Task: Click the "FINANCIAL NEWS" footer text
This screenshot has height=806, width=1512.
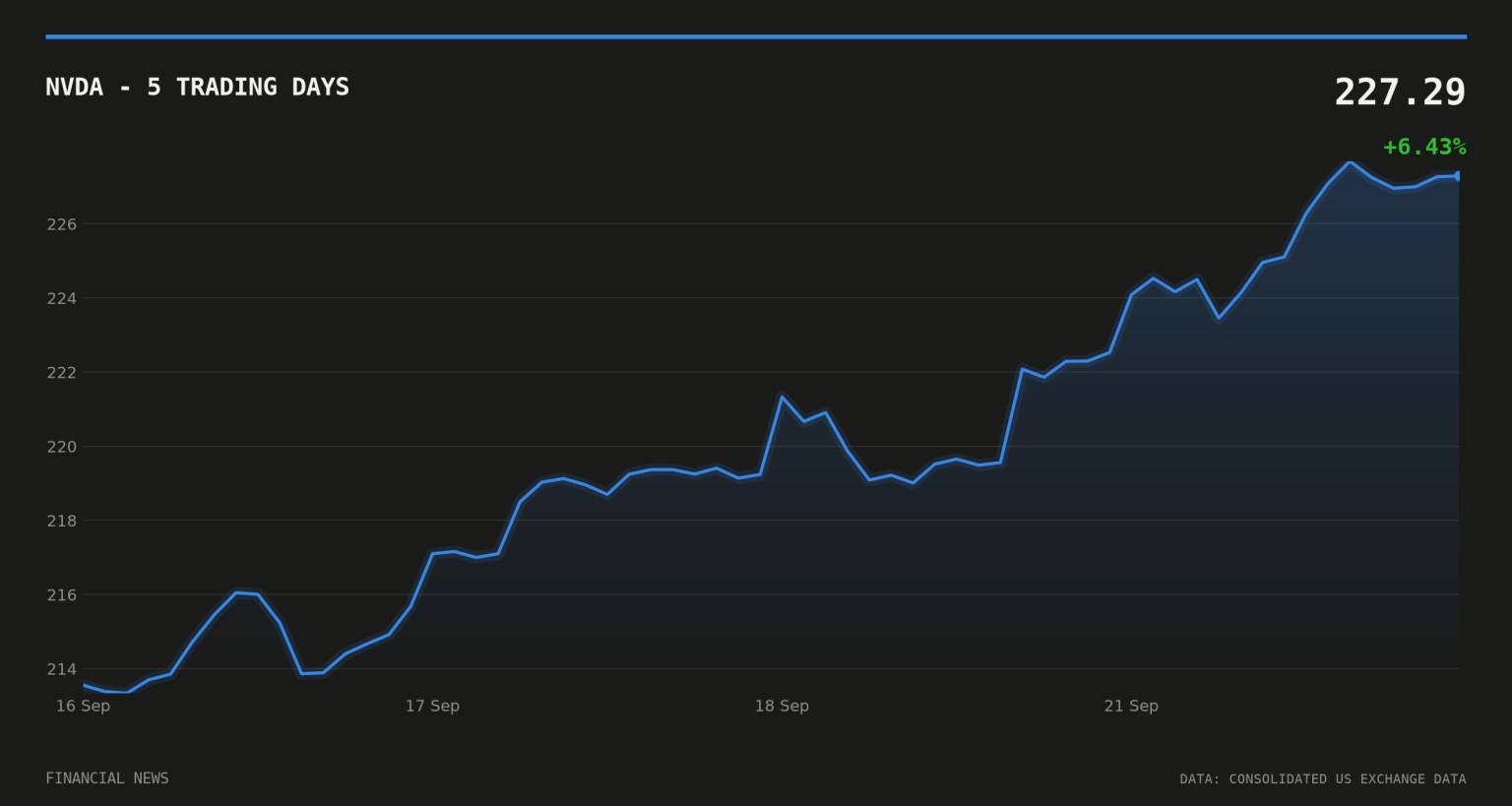Action: 107,778
